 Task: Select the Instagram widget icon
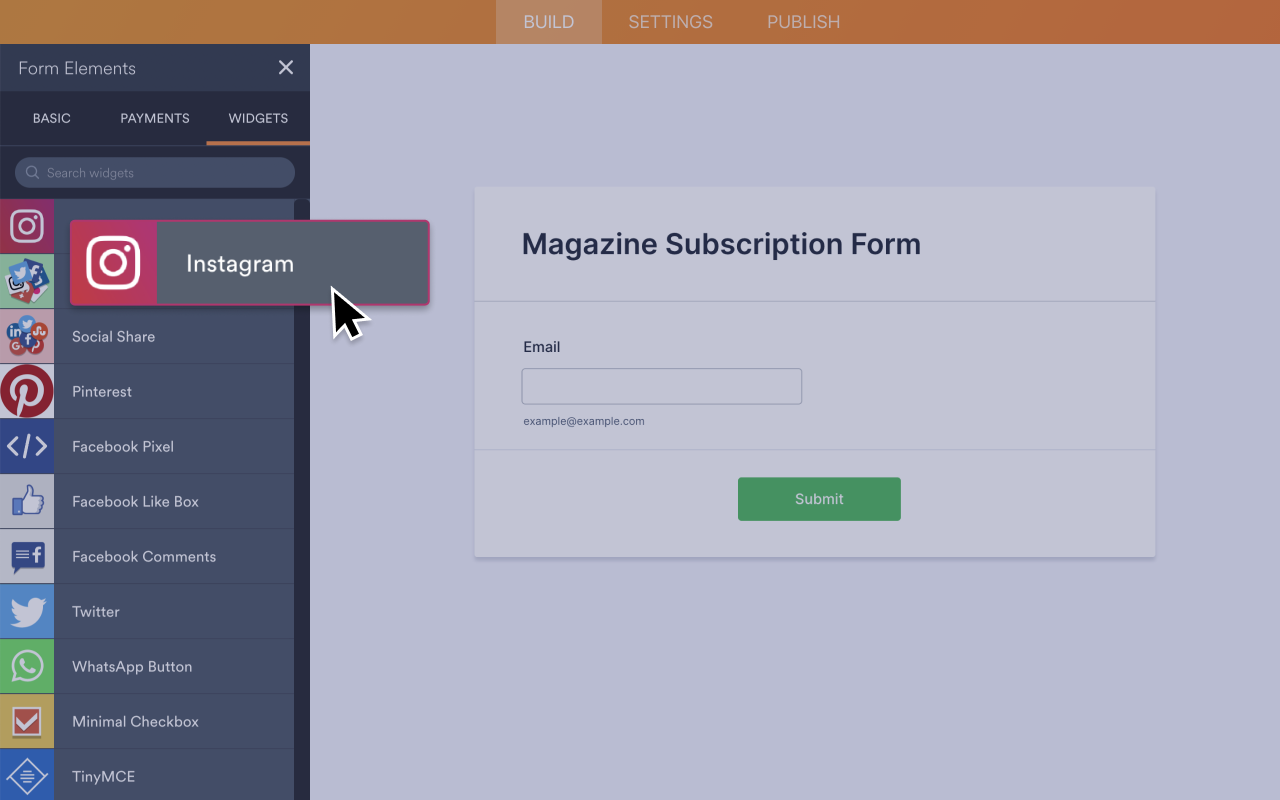(x=27, y=226)
